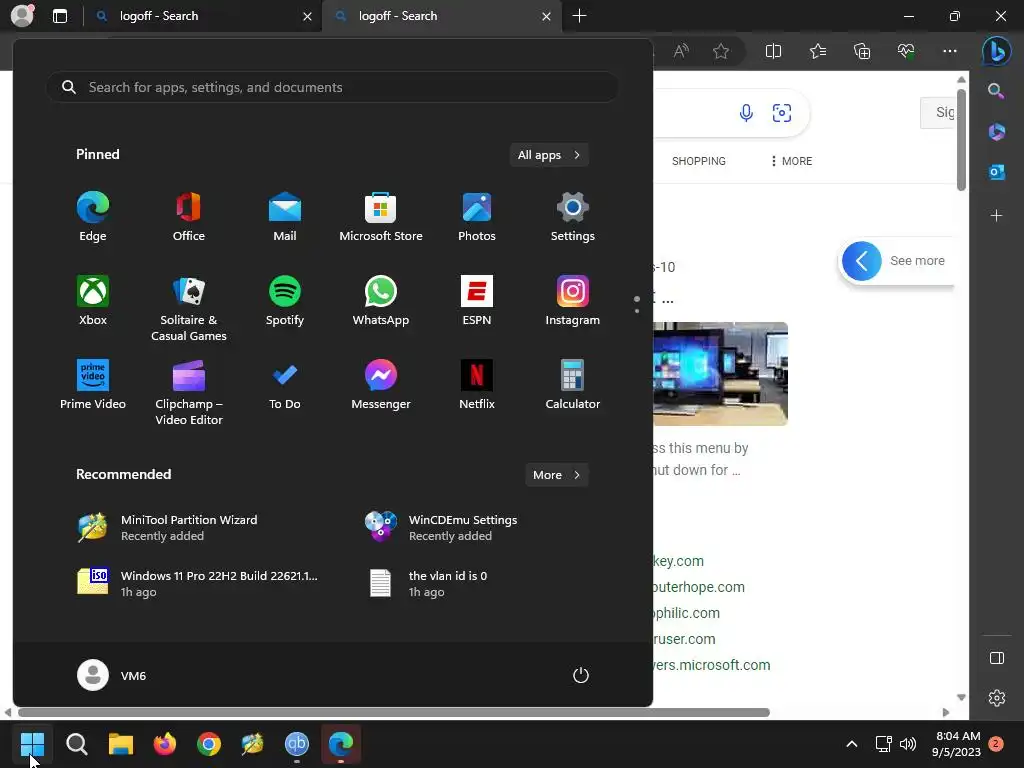Open sidebar settings gear
The width and height of the screenshot is (1024, 768).
click(x=997, y=698)
